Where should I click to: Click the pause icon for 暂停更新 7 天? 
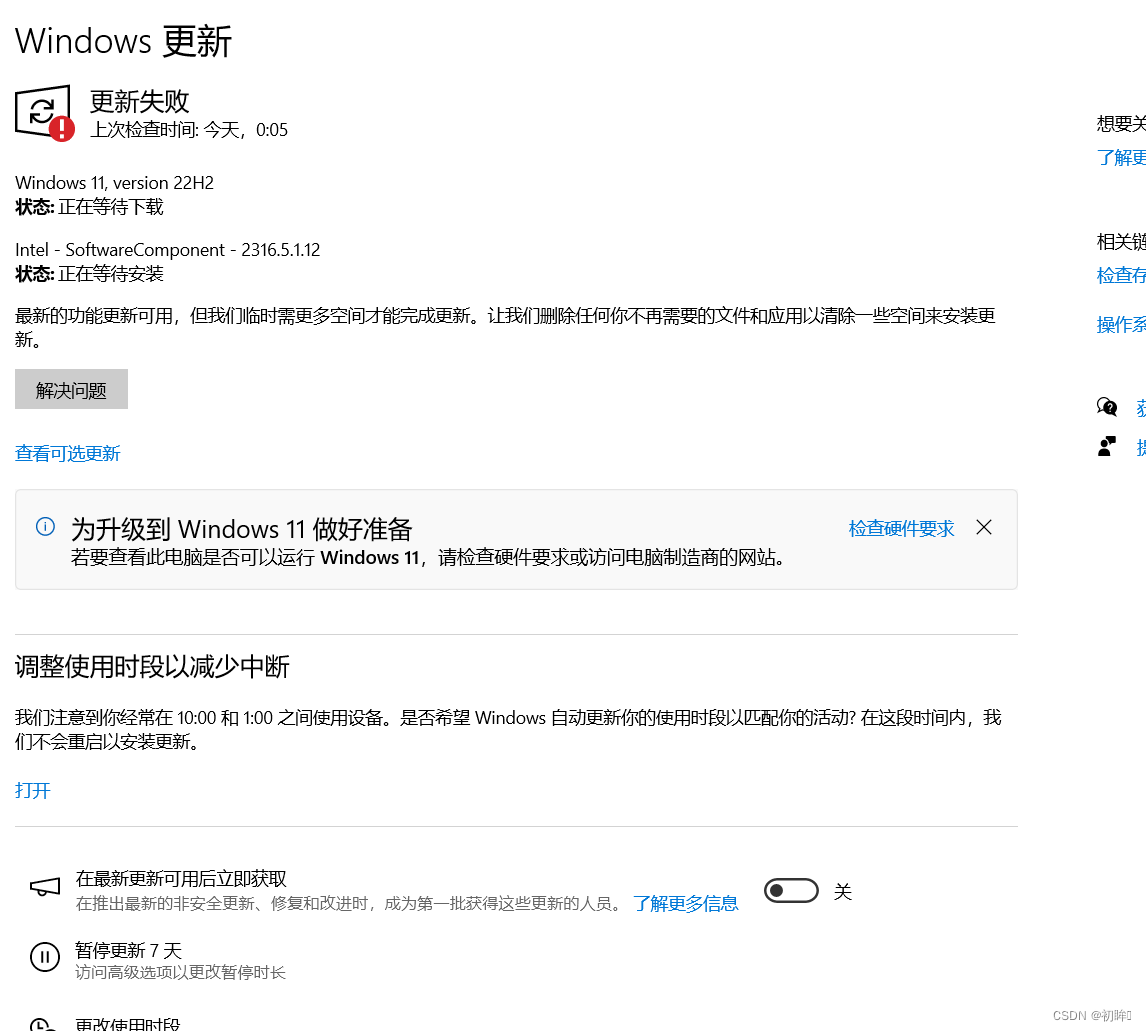45,956
